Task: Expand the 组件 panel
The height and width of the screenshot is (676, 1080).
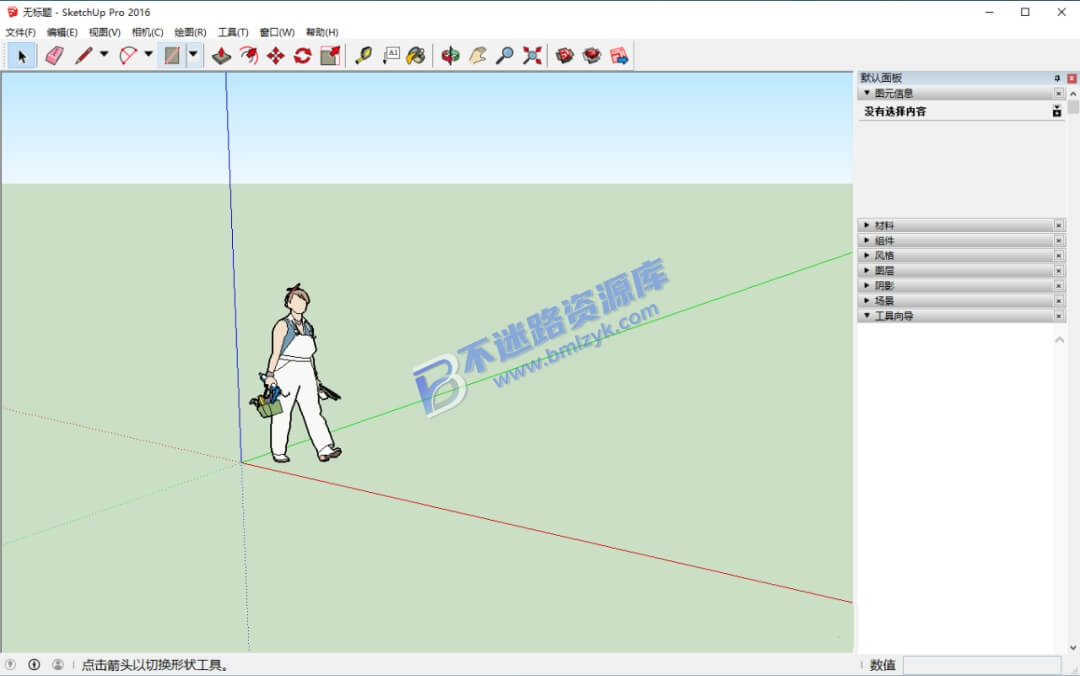Action: [867, 240]
